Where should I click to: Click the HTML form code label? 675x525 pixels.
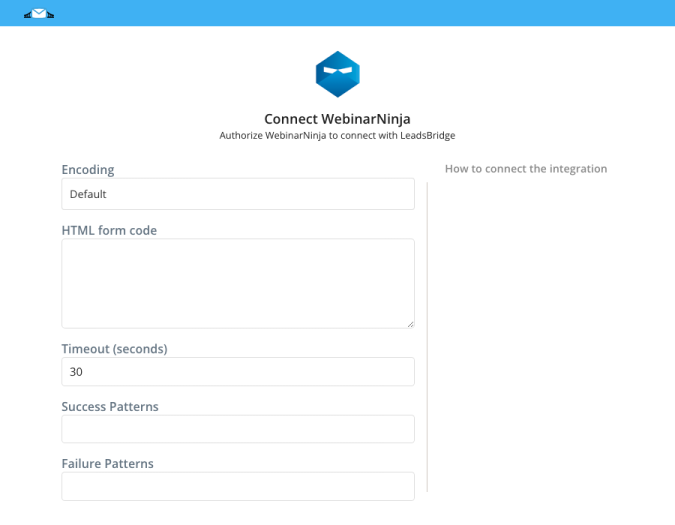click(x=109, y=230)
